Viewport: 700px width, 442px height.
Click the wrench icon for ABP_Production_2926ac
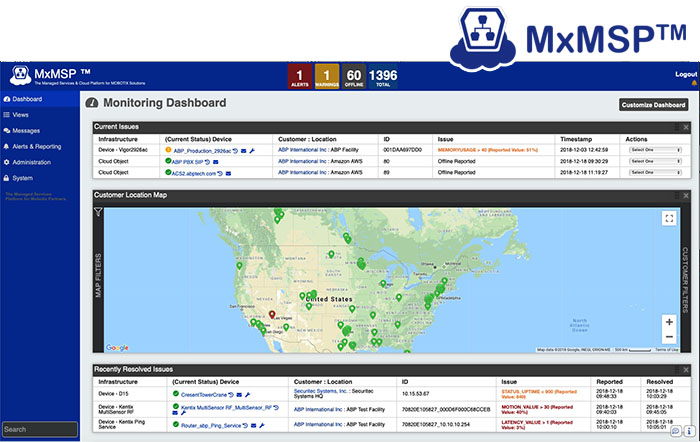[252, 151]
